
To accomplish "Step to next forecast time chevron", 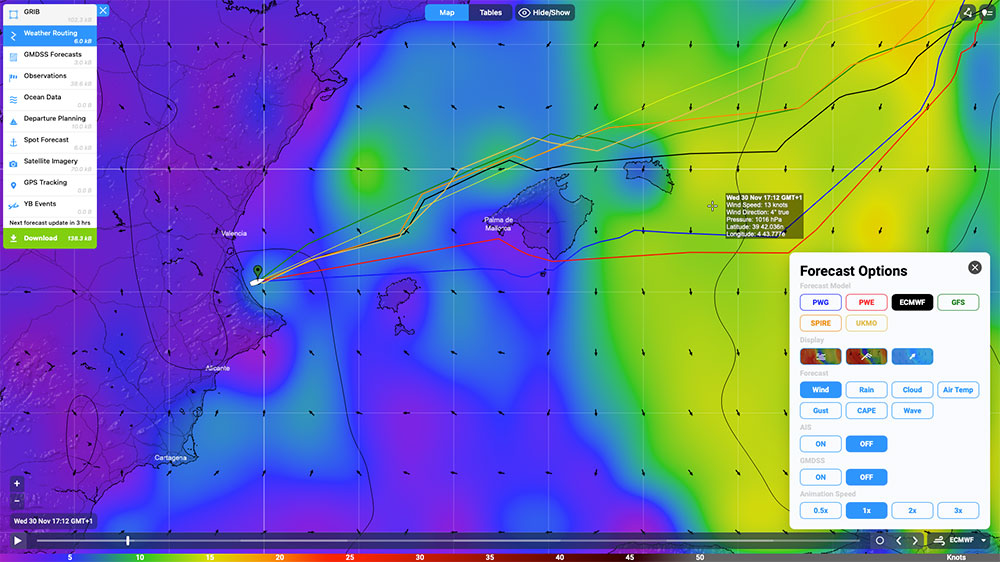I will (x=915, y=540).
